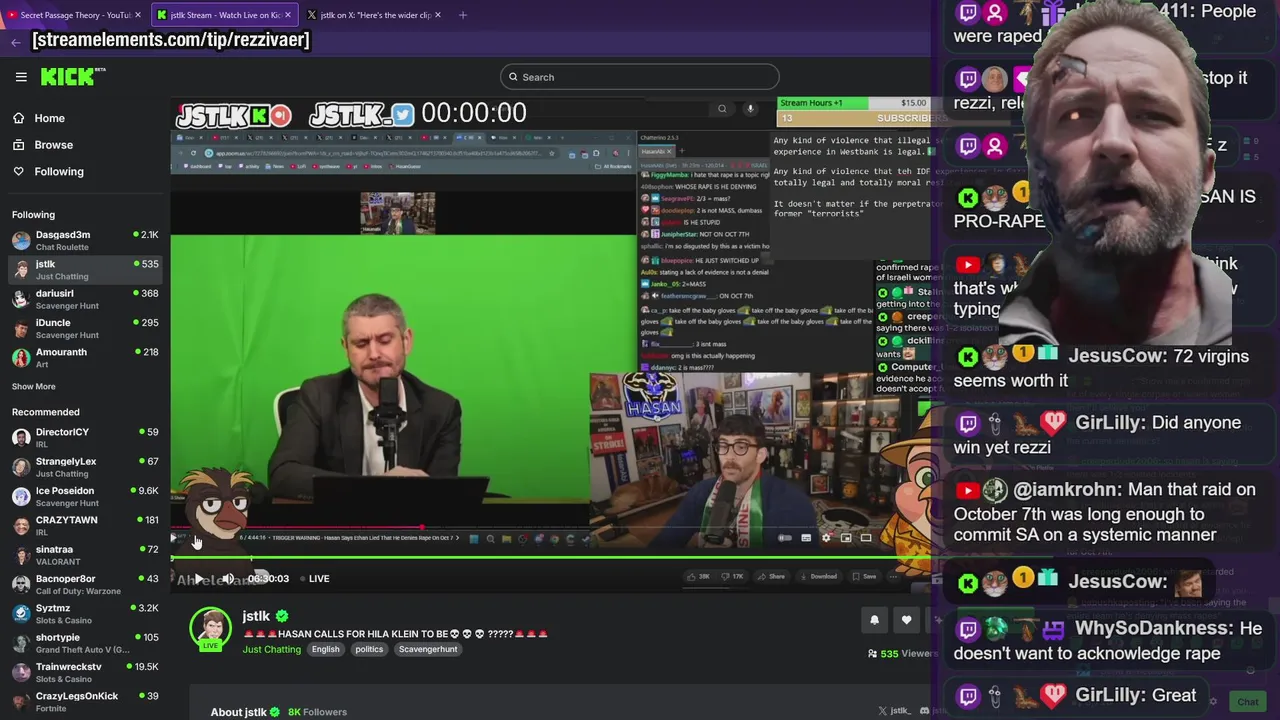Play the Kick stream player

click(198, 579)
